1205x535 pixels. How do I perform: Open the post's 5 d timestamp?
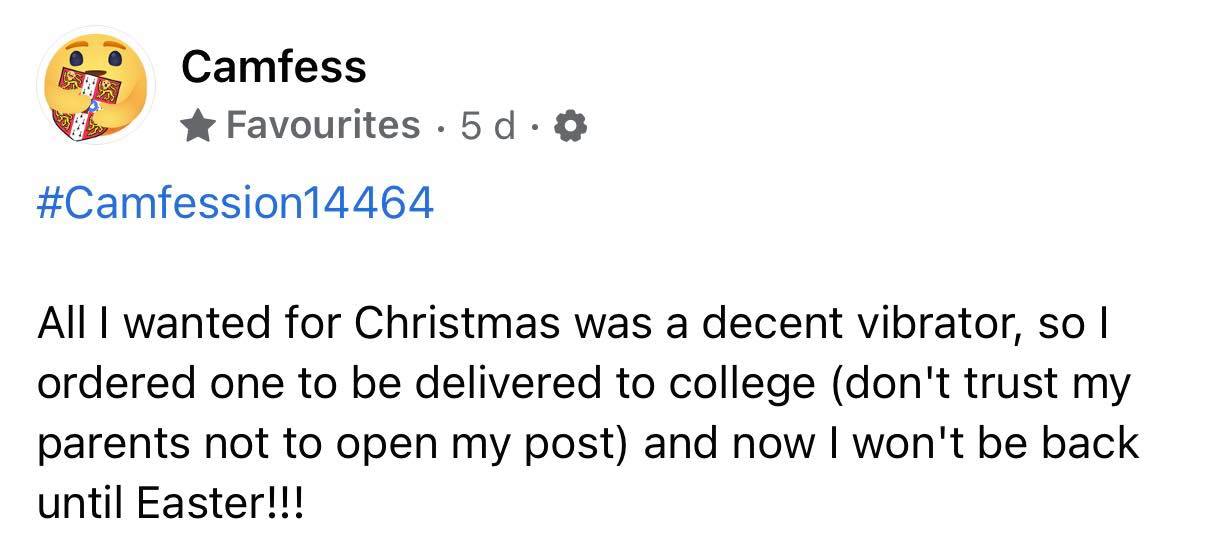[487, 126]
